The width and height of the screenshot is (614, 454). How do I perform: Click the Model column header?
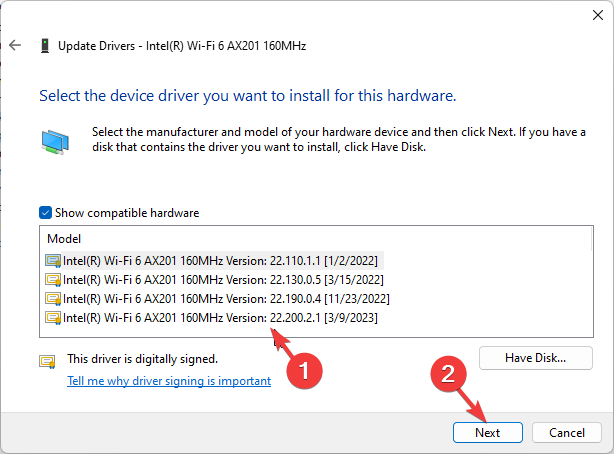(x=64, y=239)
